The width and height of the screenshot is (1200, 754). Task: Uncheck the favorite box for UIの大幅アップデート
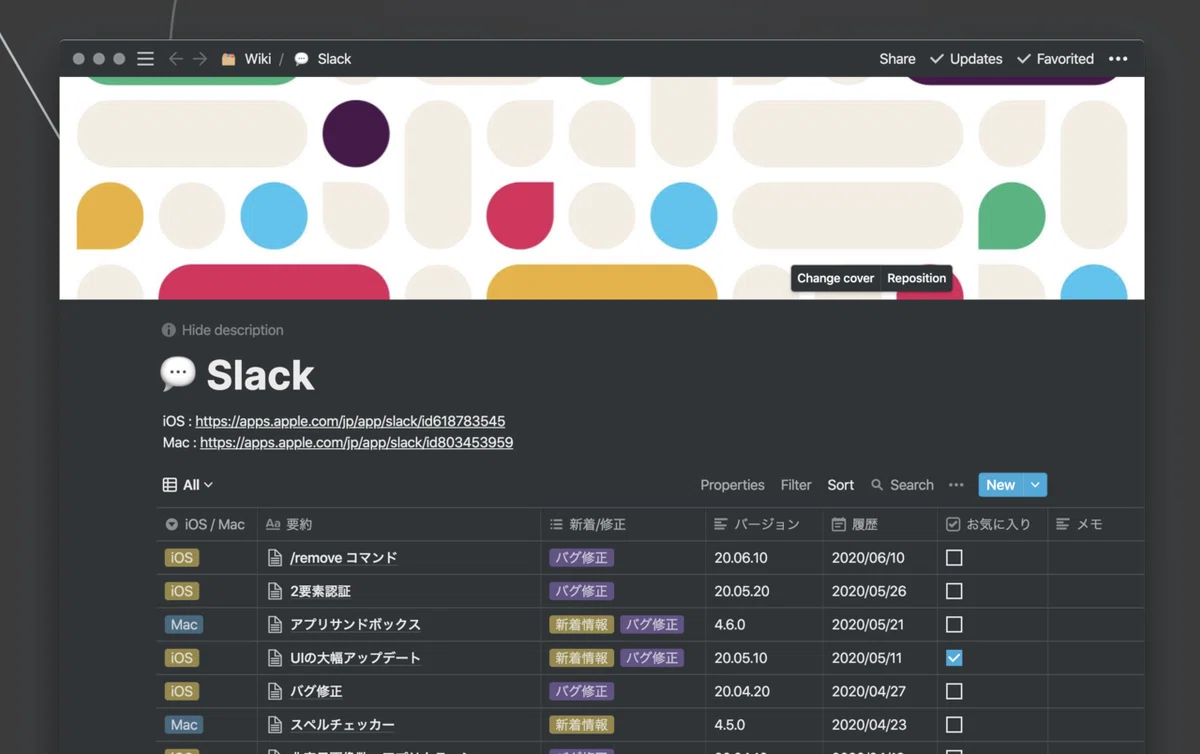[954, 658]
